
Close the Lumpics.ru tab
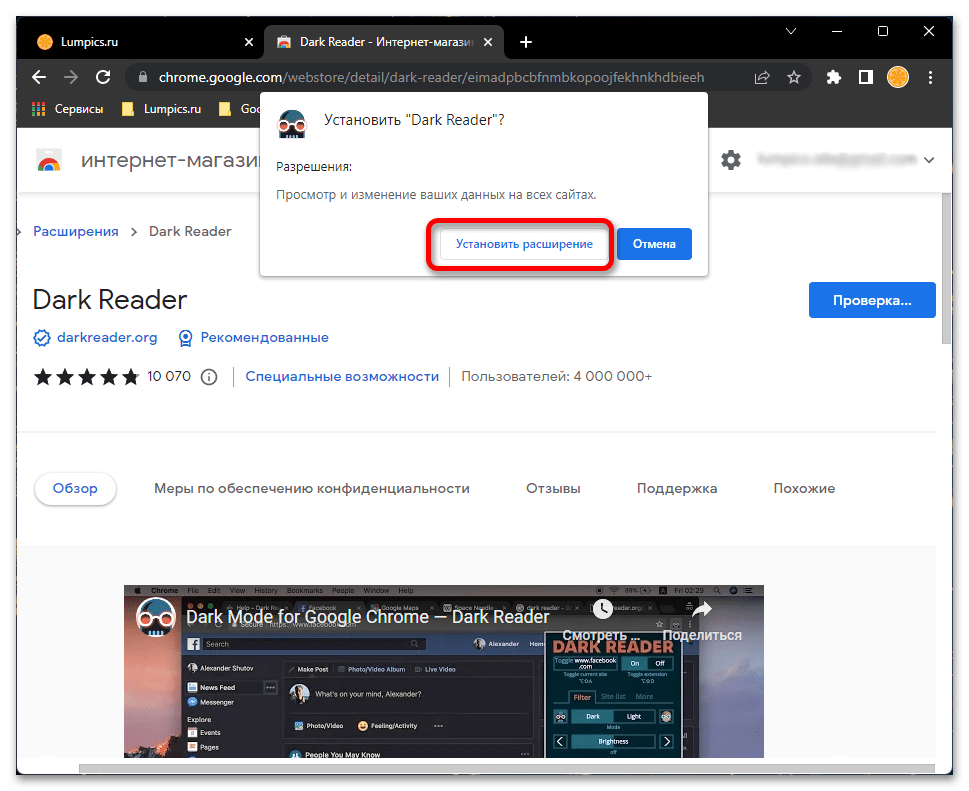point(248,42)
